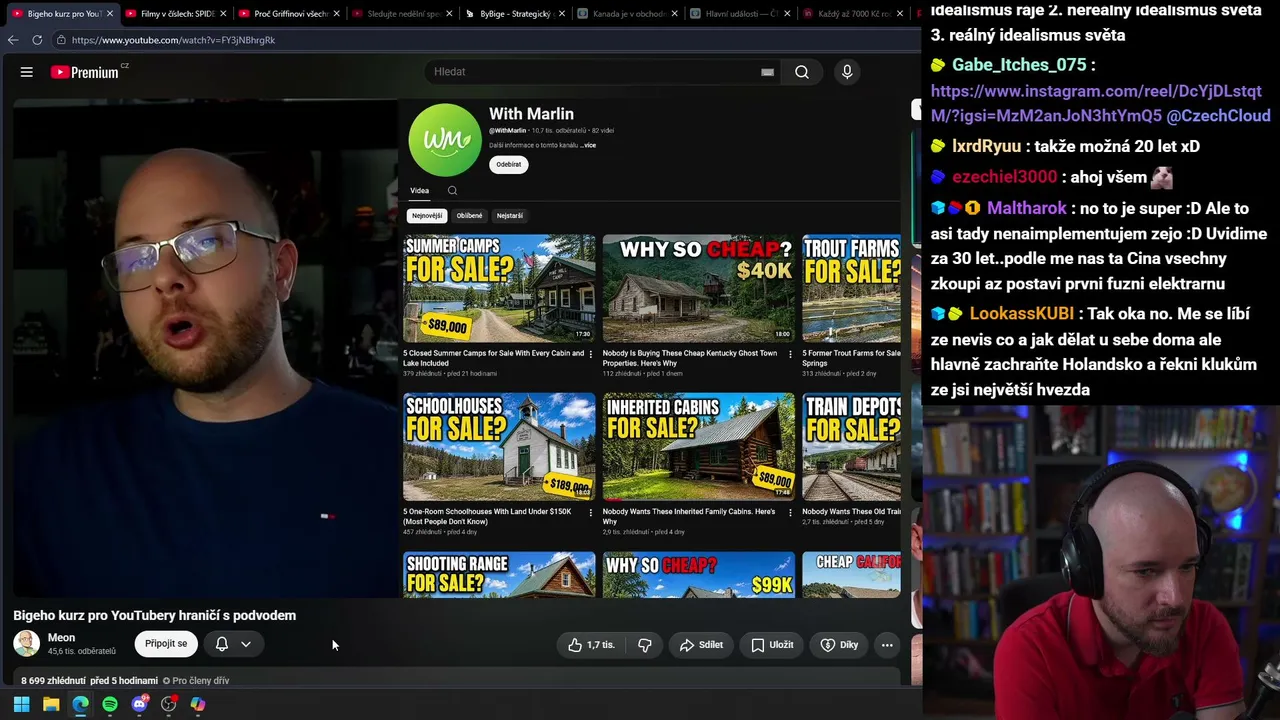1280x720 pixels.
Task: Switch to Microsoft Edge in the taskbar
Action: coord(80,704)
